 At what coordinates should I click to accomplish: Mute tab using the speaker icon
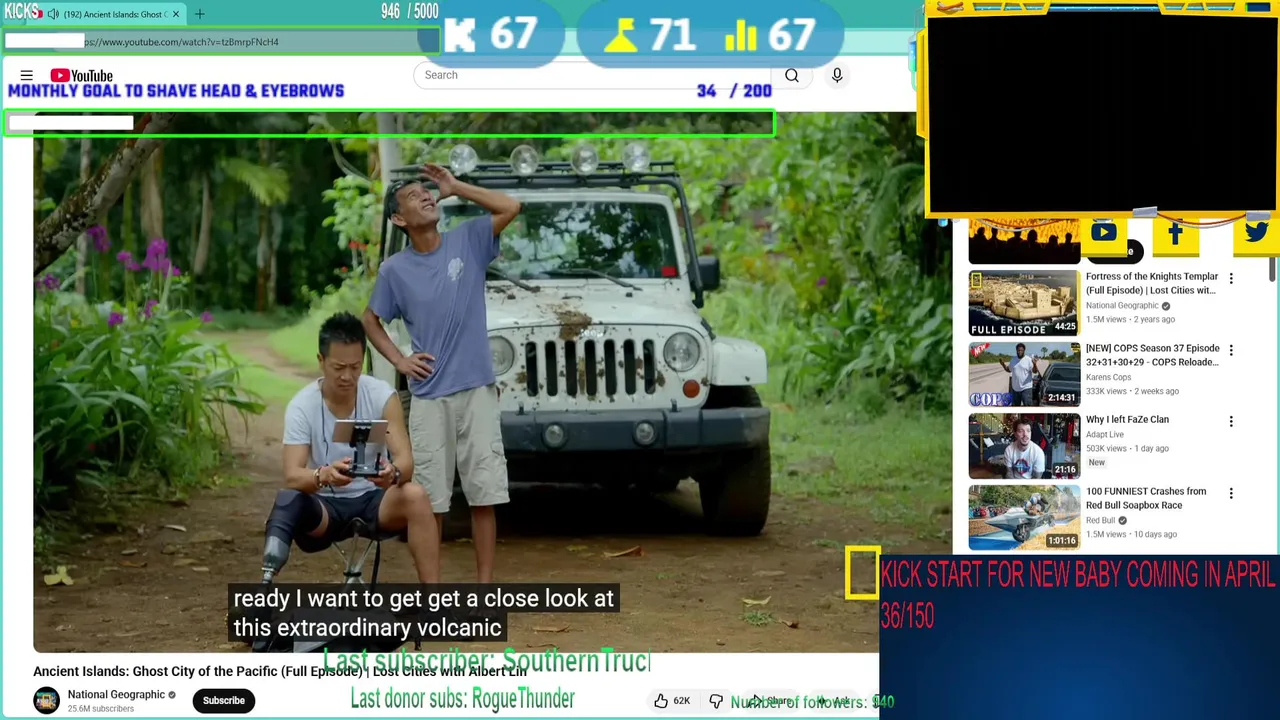pos(52,14)
